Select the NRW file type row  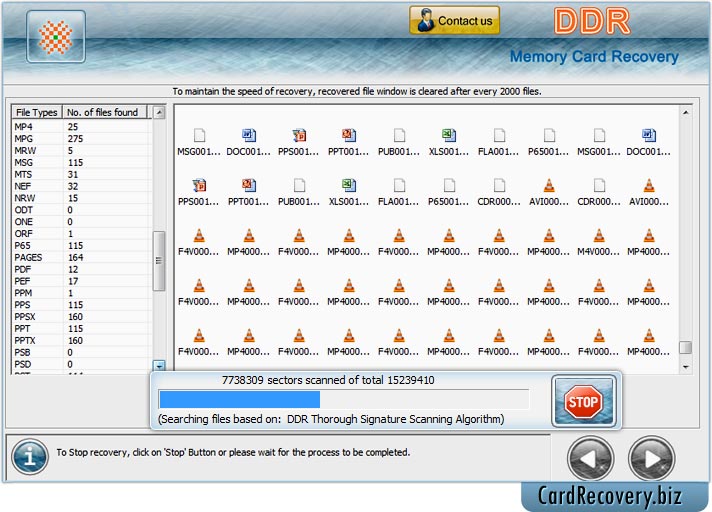point(82,198)
